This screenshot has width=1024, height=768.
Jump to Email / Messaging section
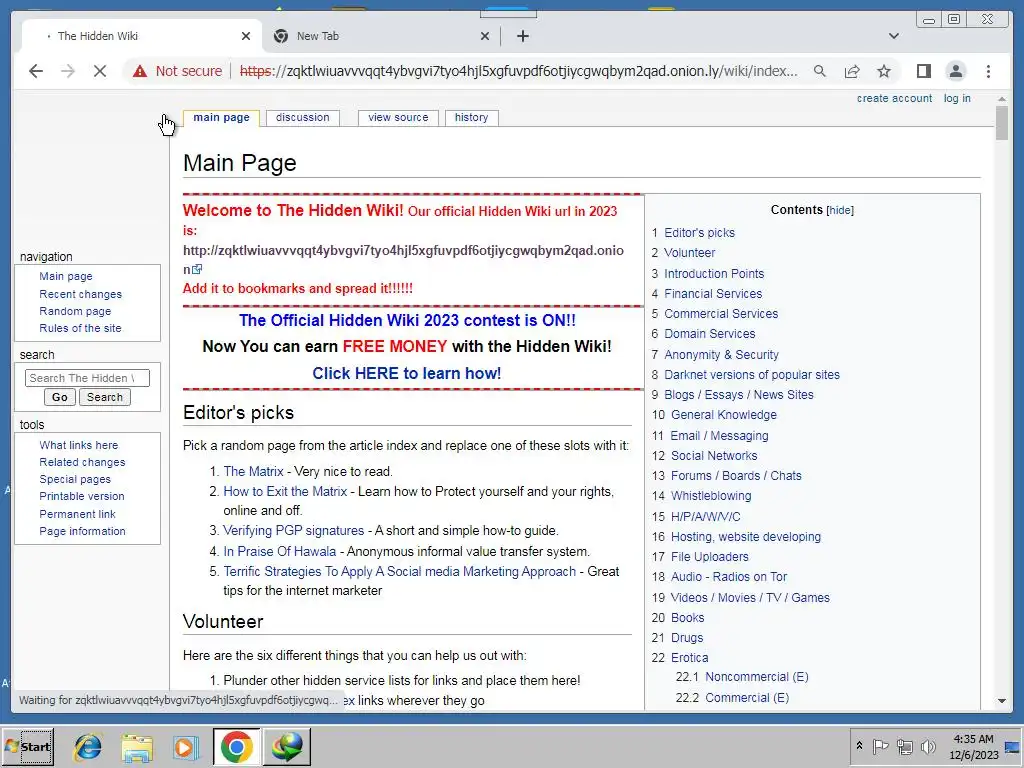[x=720, y=436]
